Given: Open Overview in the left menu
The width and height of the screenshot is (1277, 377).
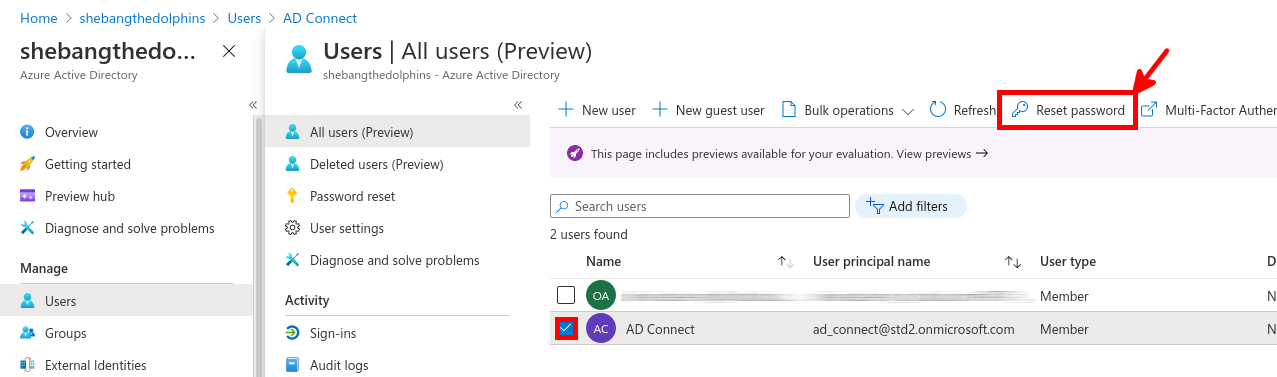Looking at the screenshot, I should [71, 132].
